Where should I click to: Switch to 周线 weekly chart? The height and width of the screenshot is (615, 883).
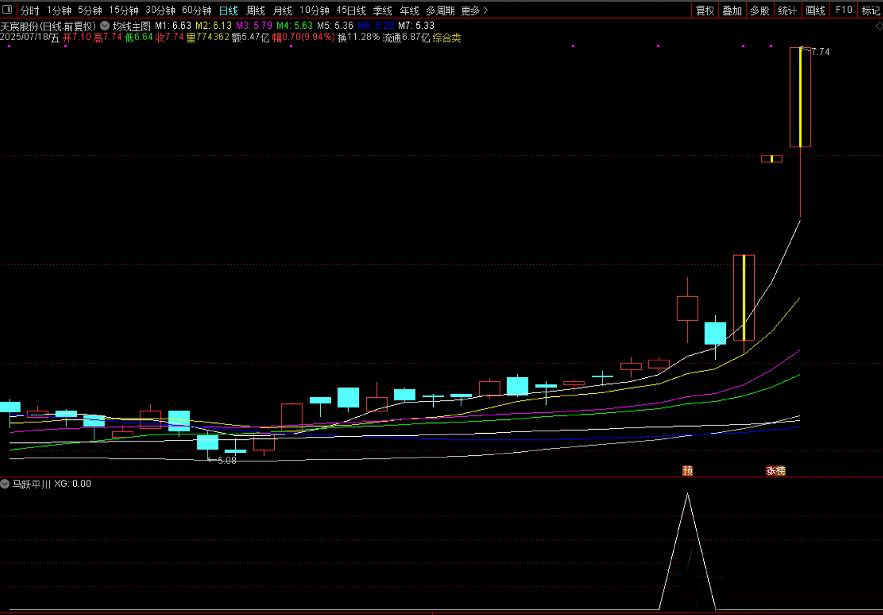tap(256, 11)
